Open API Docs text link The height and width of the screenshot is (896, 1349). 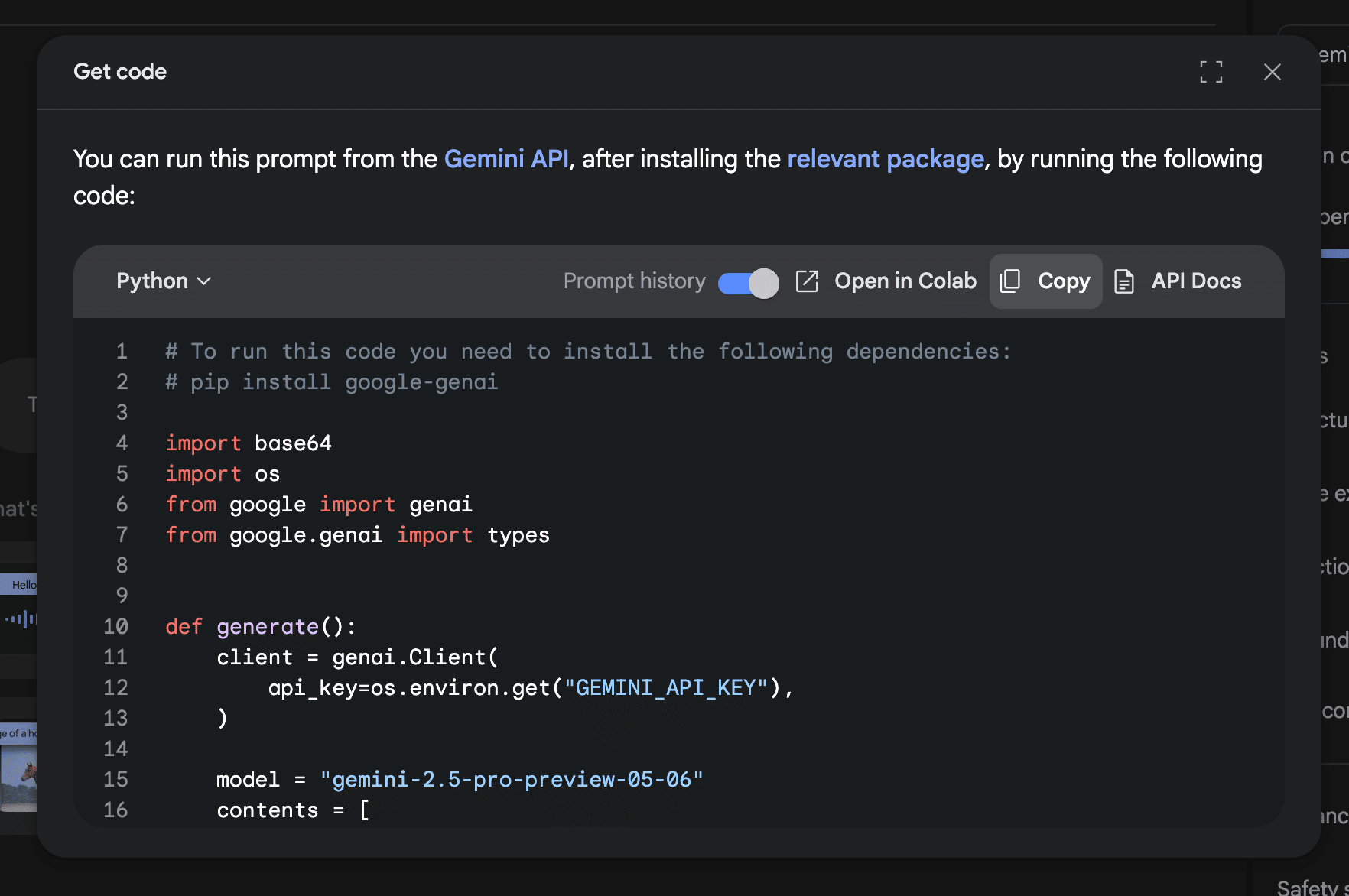1196,281
